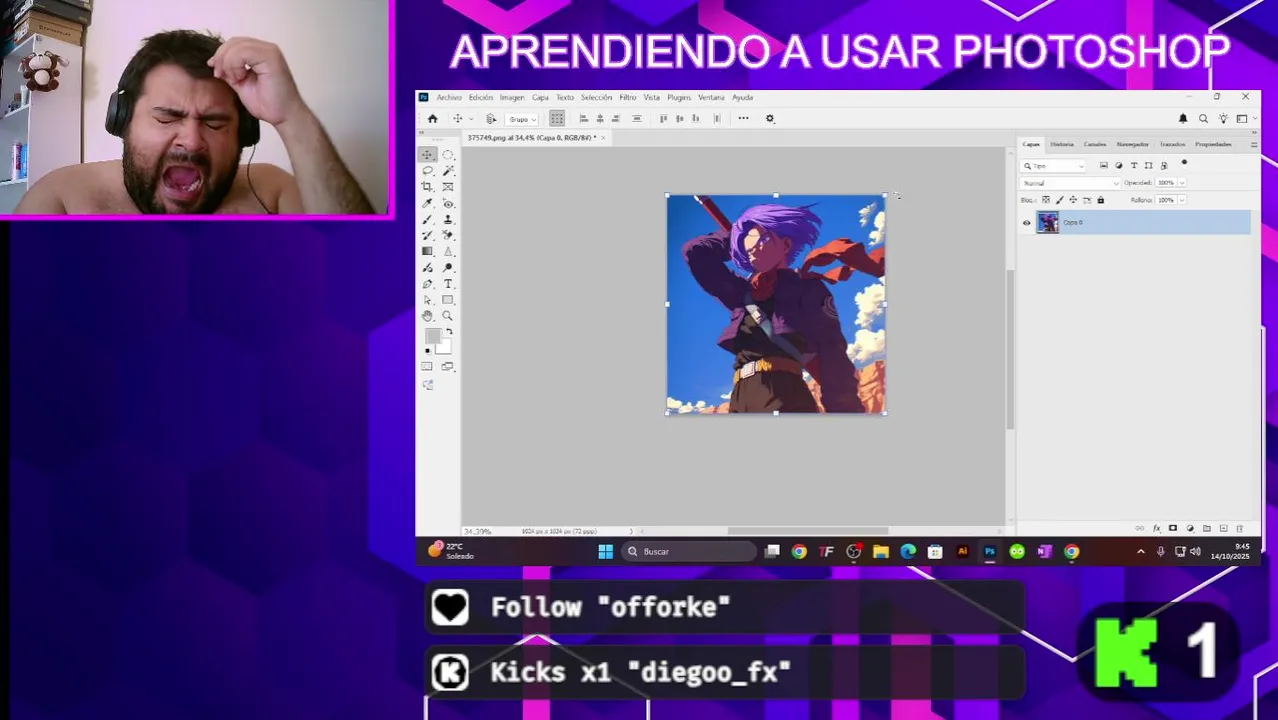Toggle show transform controls button

tap(557, 118)
